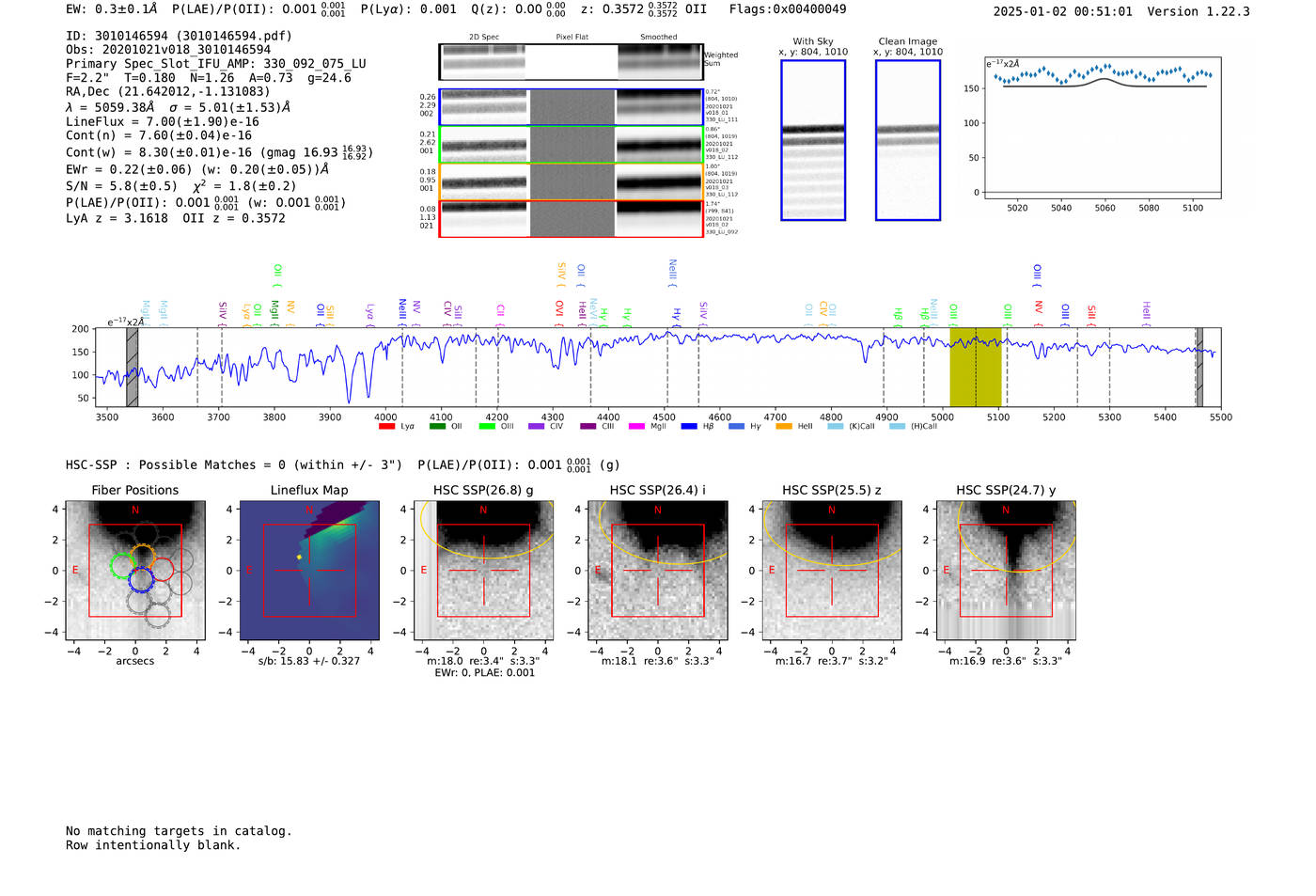Click the Smoothed column header
Screen dimensions: 1316x896
[x=659, y=38]
